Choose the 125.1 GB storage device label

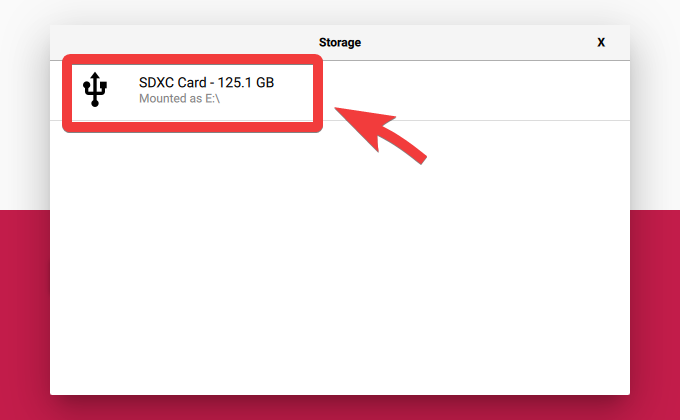coord(206,82)
